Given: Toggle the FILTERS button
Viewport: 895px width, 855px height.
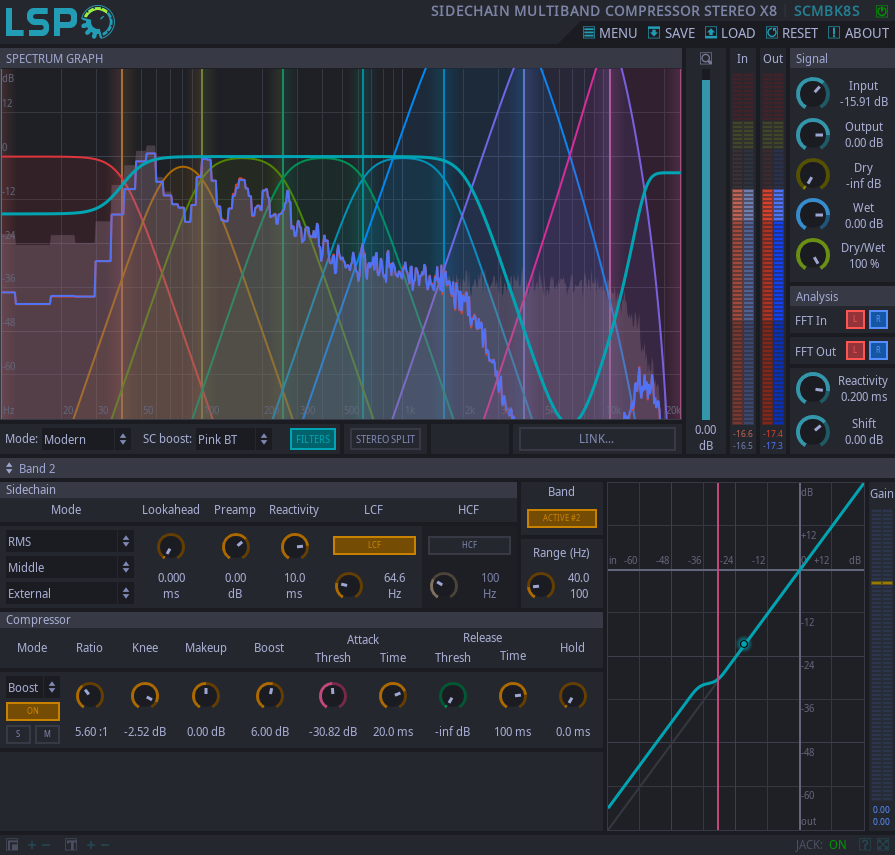Looking at the screenshot, I should click(313, 439).
